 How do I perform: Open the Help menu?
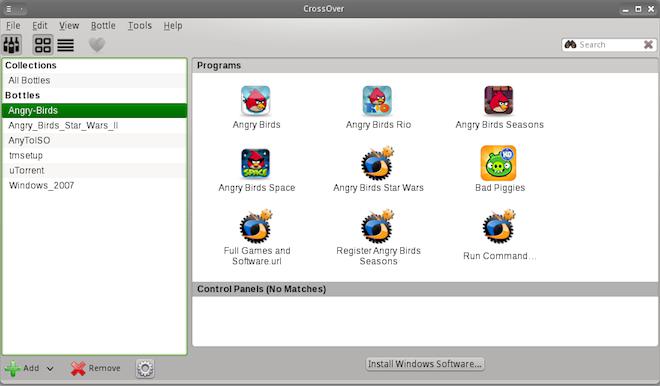[173, 26]
